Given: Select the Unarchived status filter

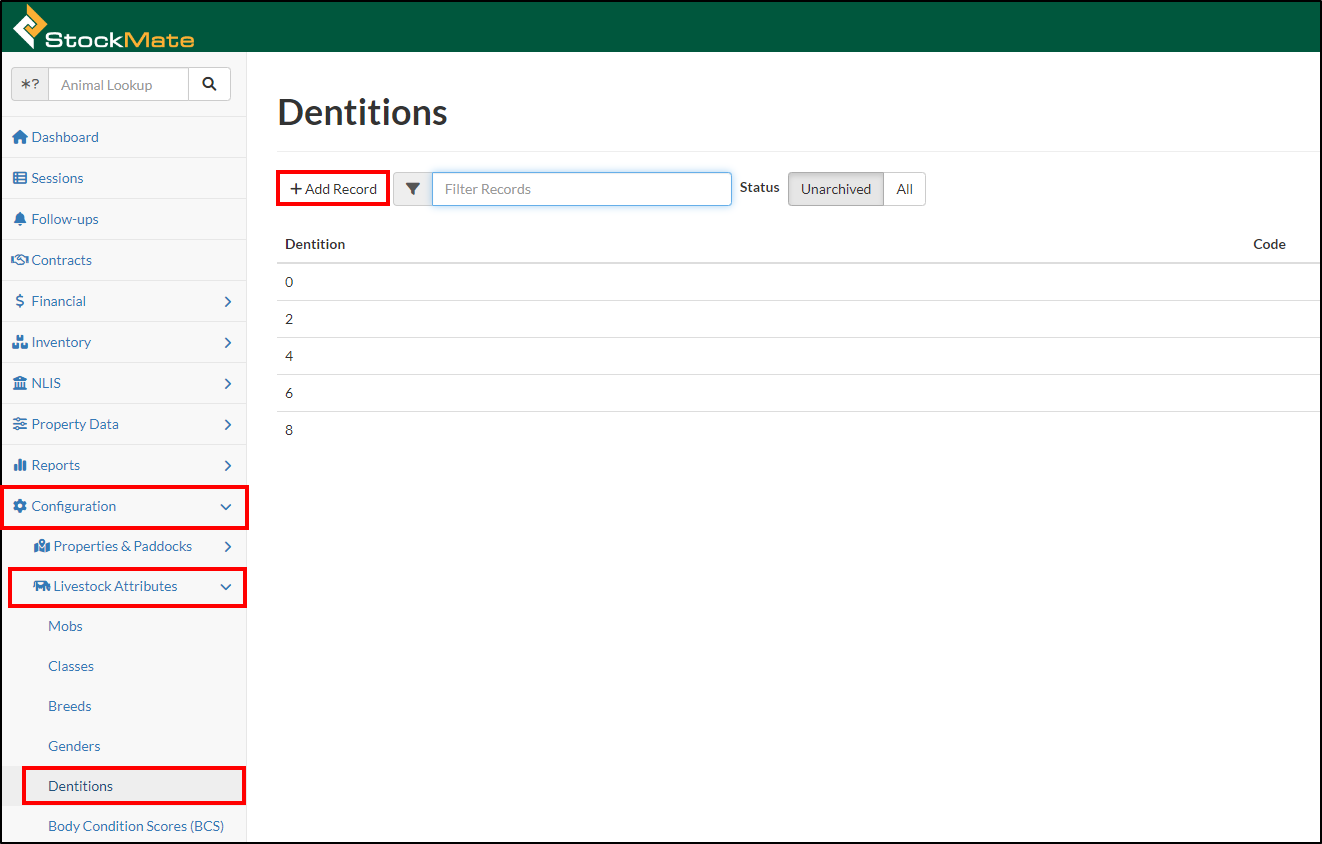Looking at the screenshot, I should point(835,188).
